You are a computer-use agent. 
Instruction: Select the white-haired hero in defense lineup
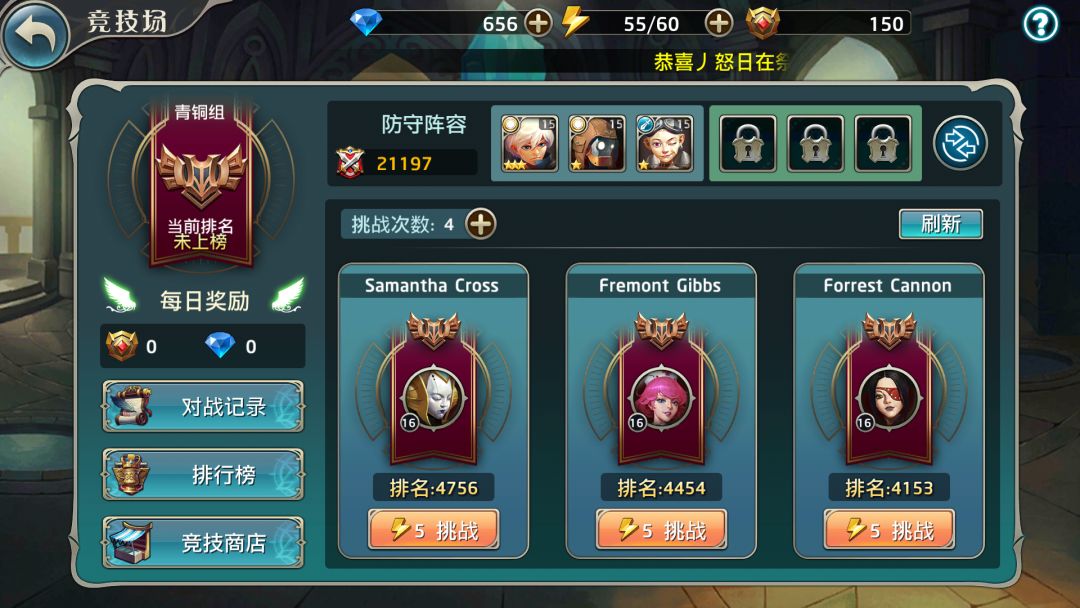coord(529,143)
